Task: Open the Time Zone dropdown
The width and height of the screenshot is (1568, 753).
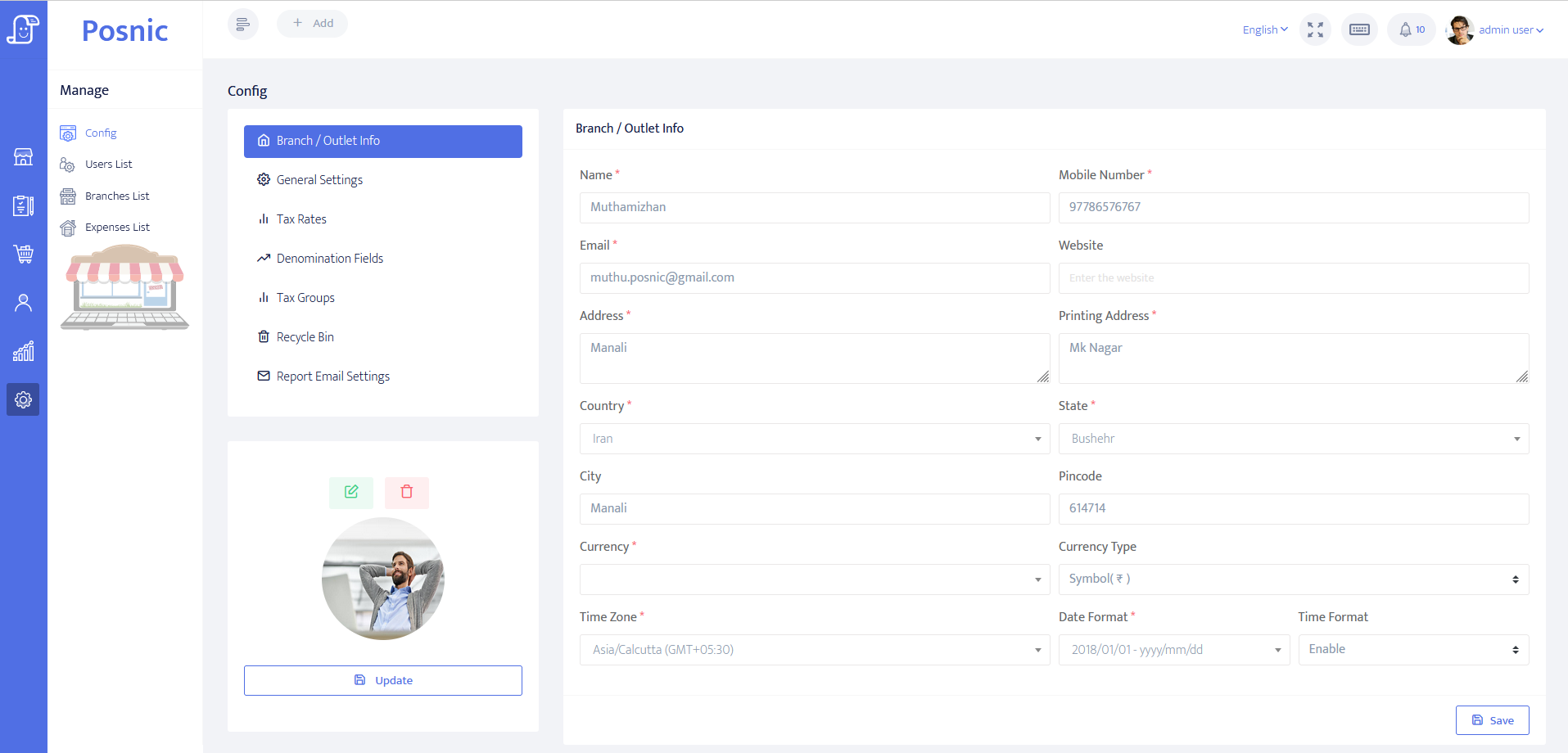Action: (x=814, y=650)
